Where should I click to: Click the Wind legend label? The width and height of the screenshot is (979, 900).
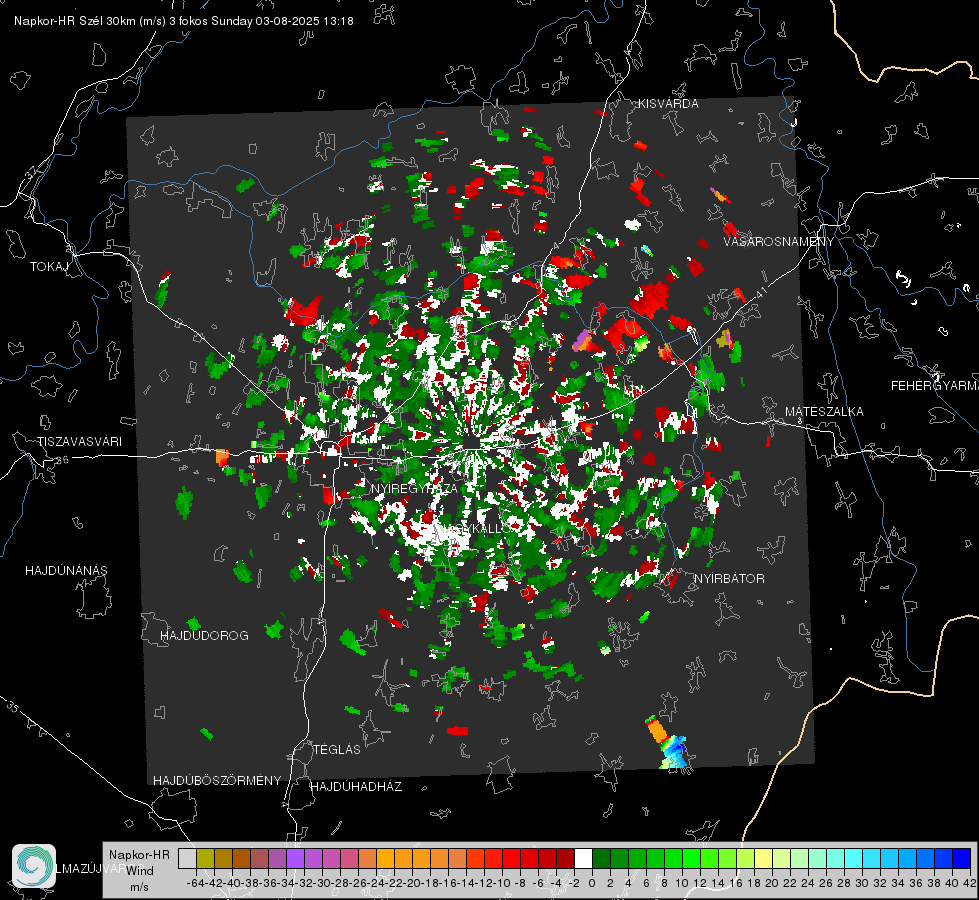(139, 870)
